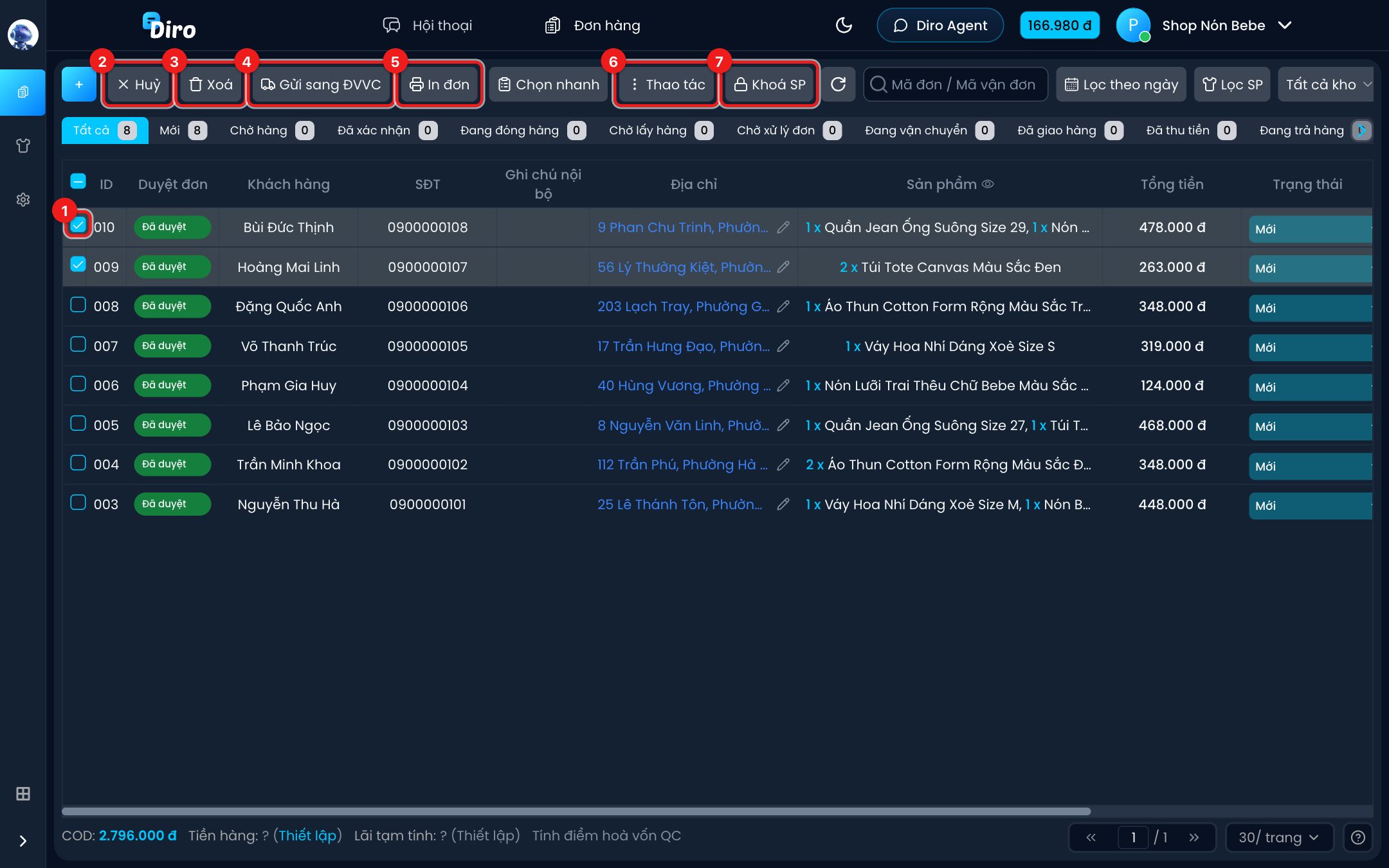
Task: Open the Thao tác actions menu
Action: 667,84
